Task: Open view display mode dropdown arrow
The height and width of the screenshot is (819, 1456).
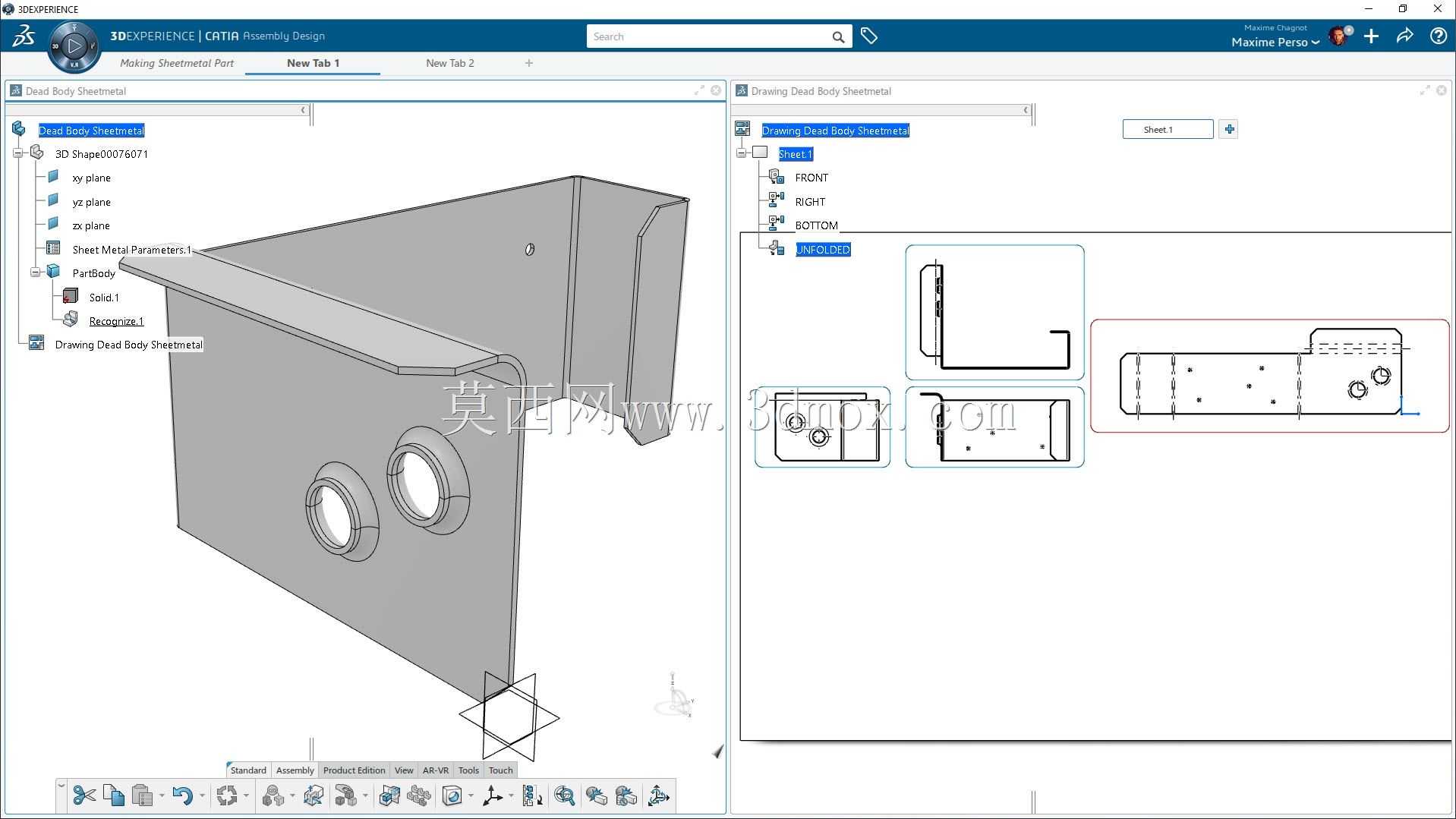Action: tap(471, 796)
